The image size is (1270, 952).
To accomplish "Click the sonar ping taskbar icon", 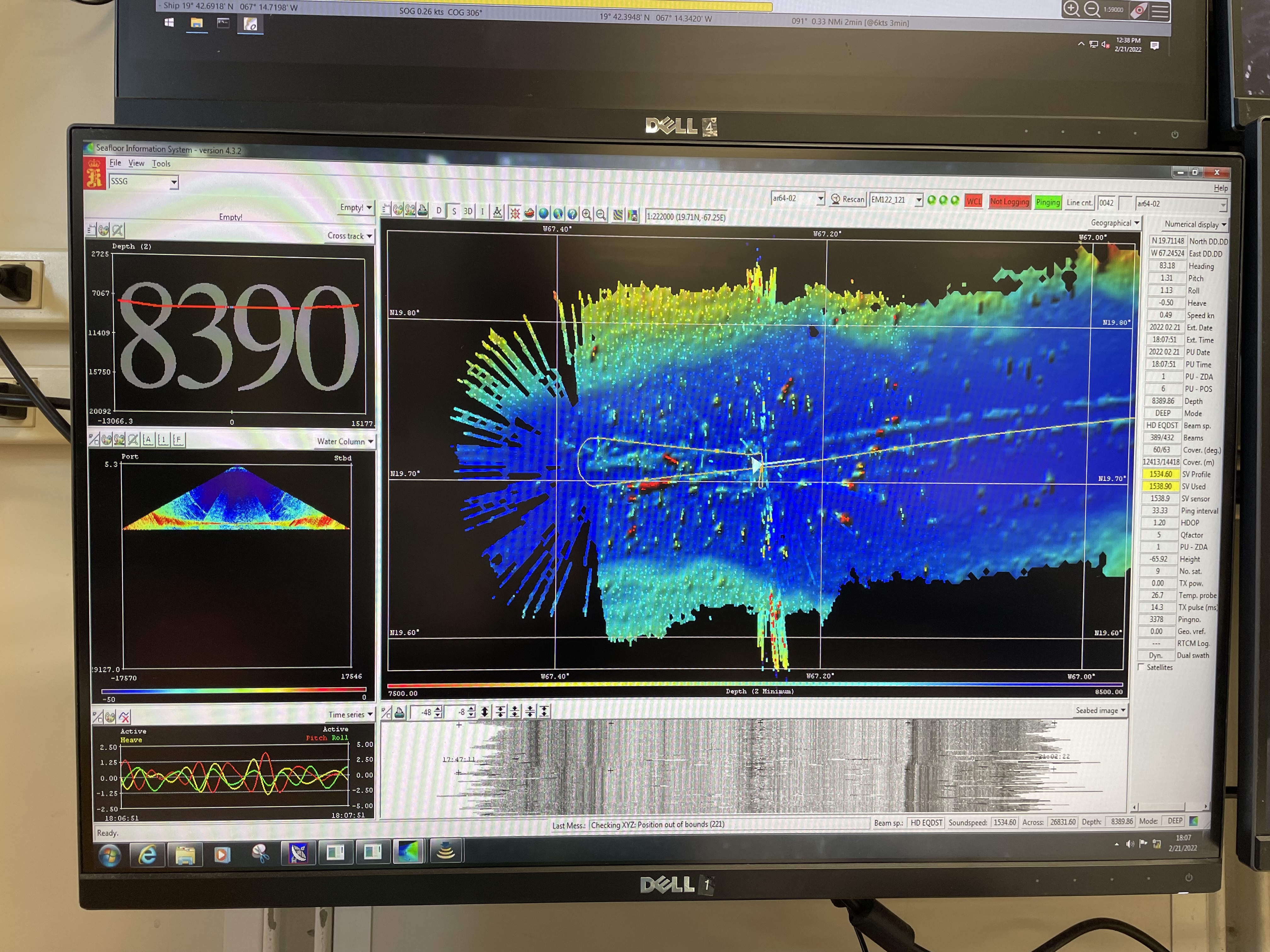I will (x=446, y=851).
